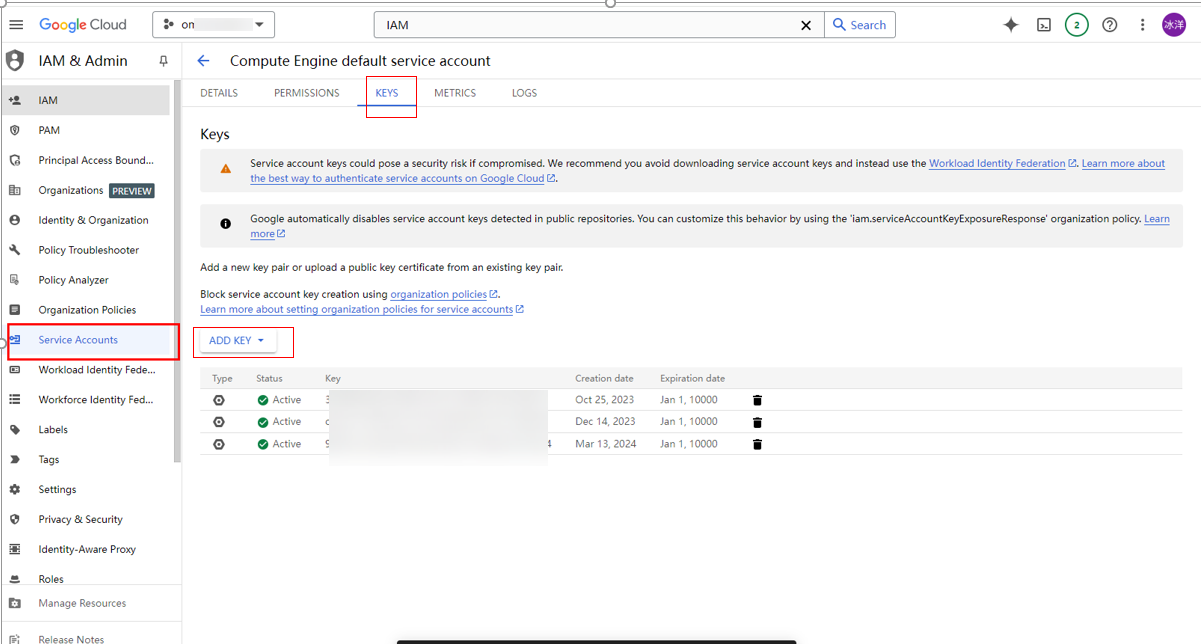Open Workforce Identity Federation sidebar item
The width and height of the screenshot is (1201, 644).
pos(88,400)
